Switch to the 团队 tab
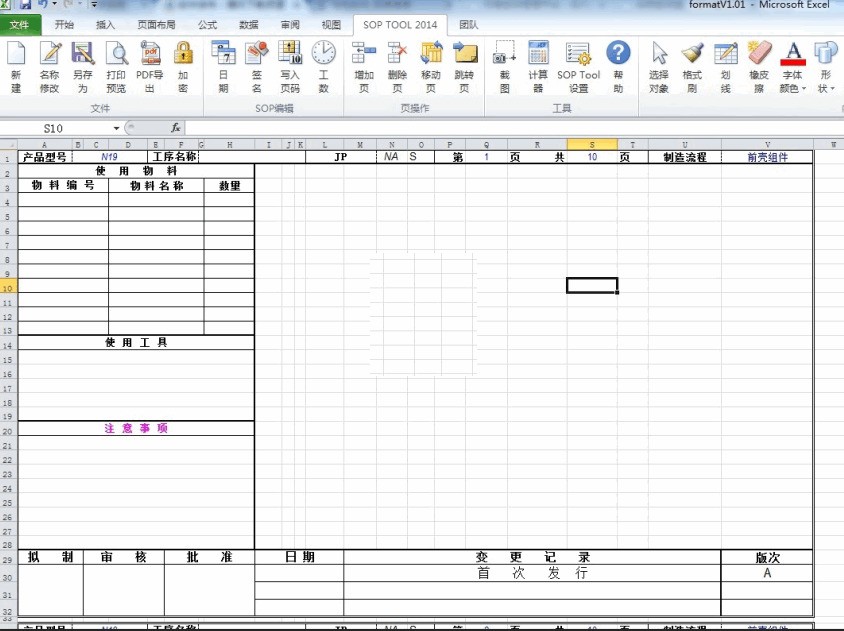Image resolution: width=844 pixels, height=631 pixels. (469, 25)
